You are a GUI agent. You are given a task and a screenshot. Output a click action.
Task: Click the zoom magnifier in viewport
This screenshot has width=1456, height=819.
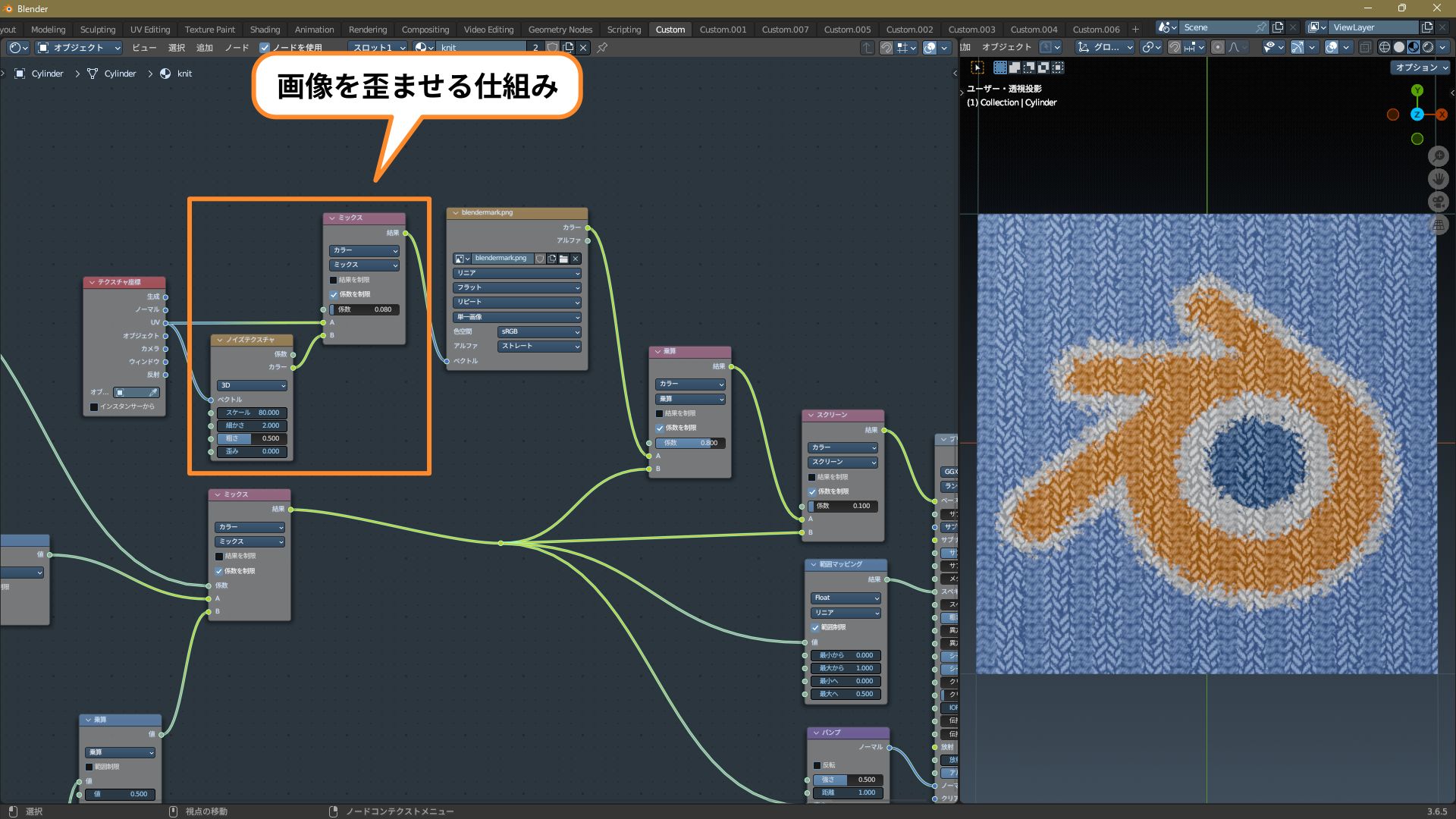(x=1438, y=156)
